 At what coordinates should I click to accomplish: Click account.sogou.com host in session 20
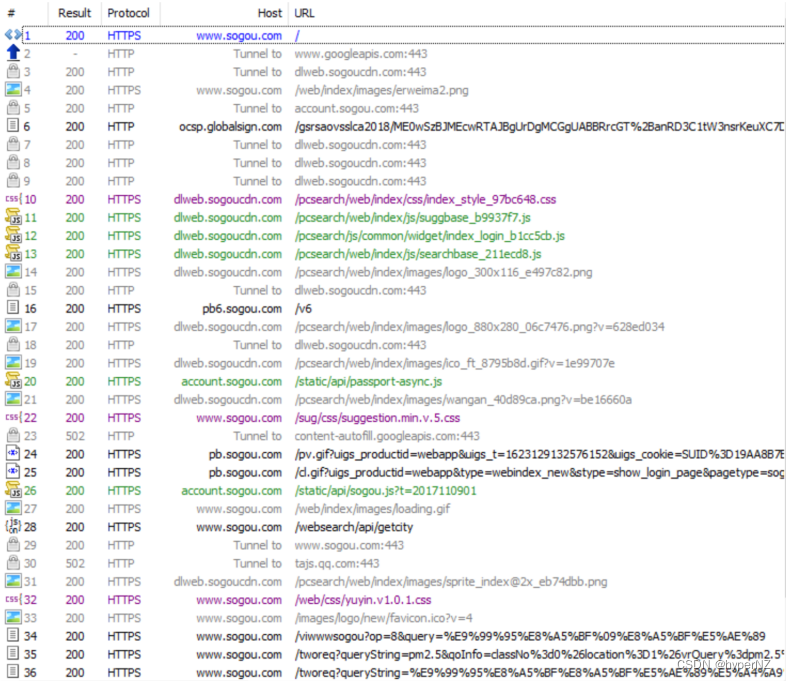tap(232, 381)
